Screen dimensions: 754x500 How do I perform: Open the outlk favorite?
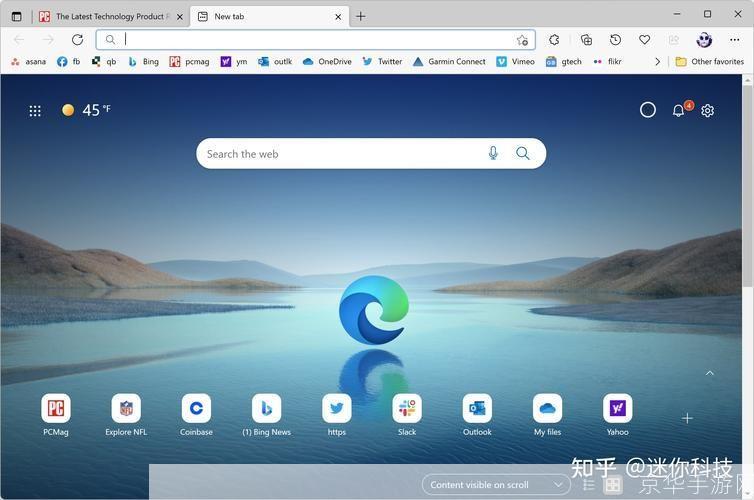click(275, 62)
